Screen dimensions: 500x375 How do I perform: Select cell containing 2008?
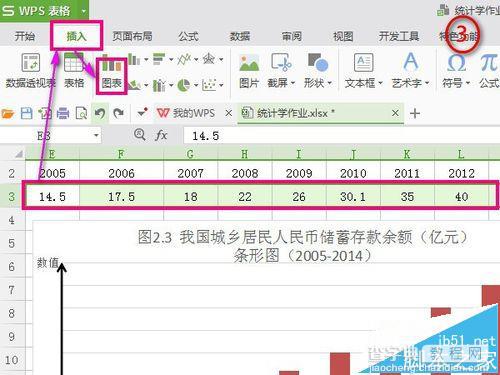(245, 173)
